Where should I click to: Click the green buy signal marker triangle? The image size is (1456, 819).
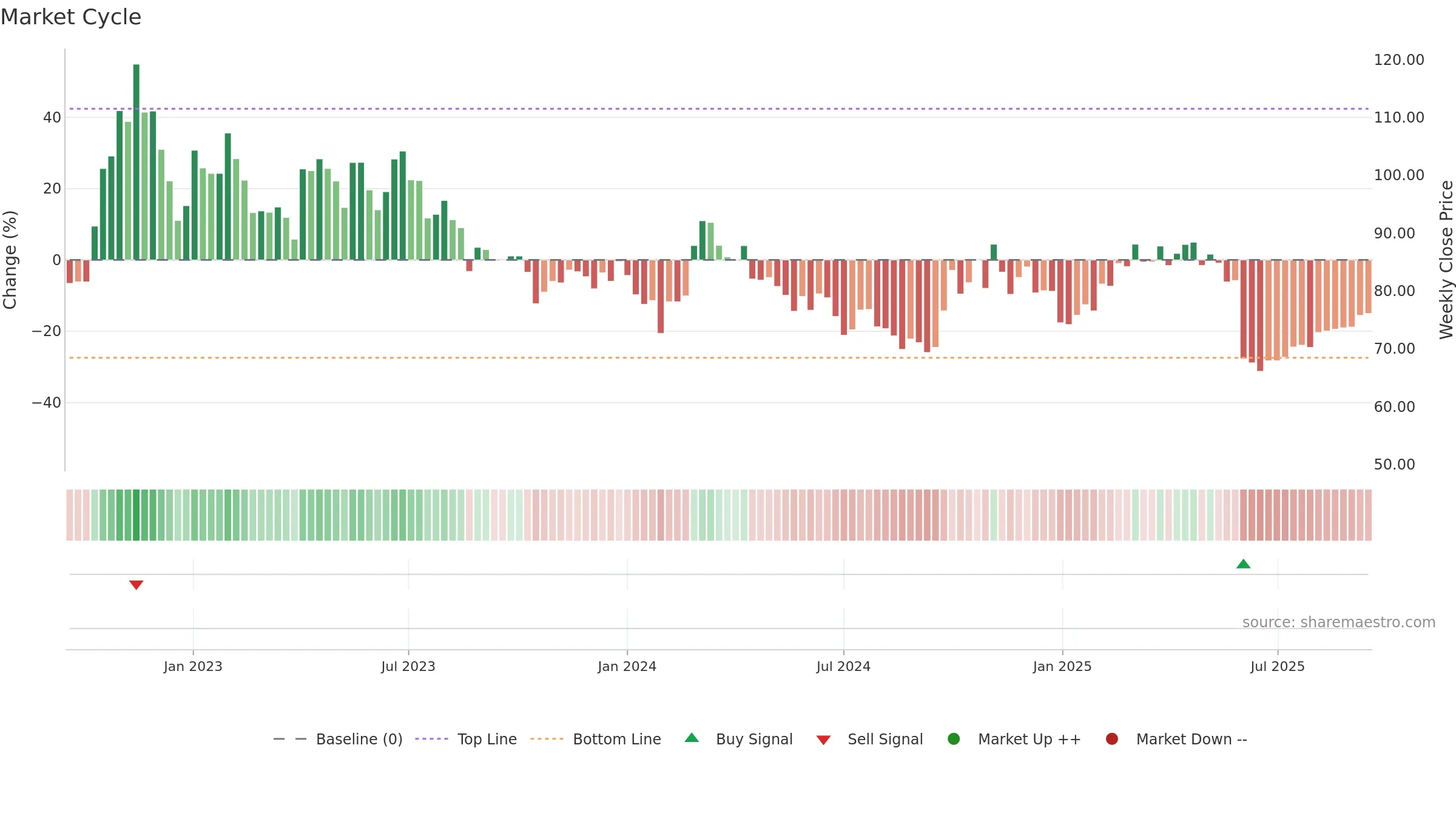[x=1243, y=564]
